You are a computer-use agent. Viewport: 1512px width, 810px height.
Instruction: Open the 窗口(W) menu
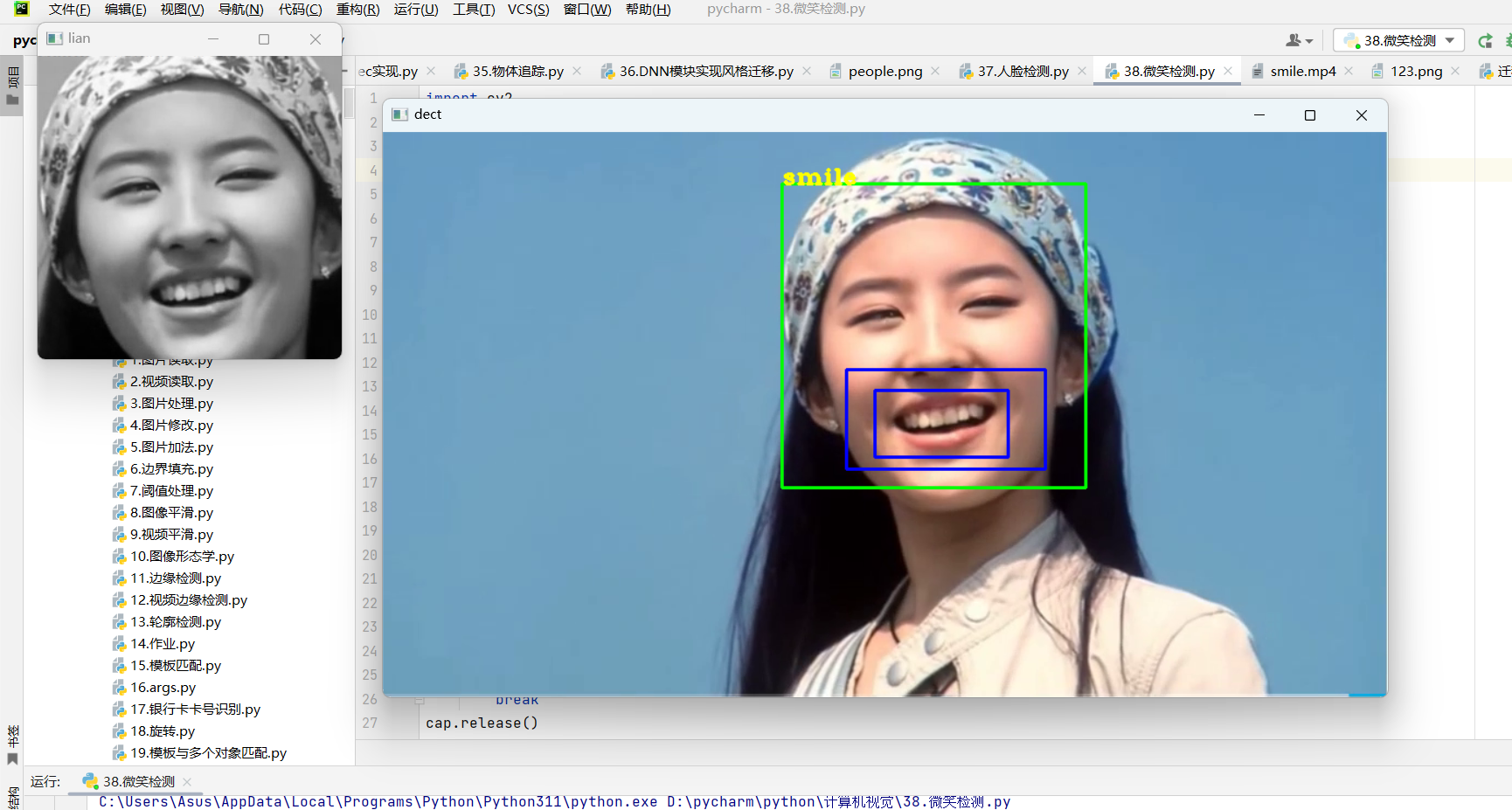[x=587, y=10]
